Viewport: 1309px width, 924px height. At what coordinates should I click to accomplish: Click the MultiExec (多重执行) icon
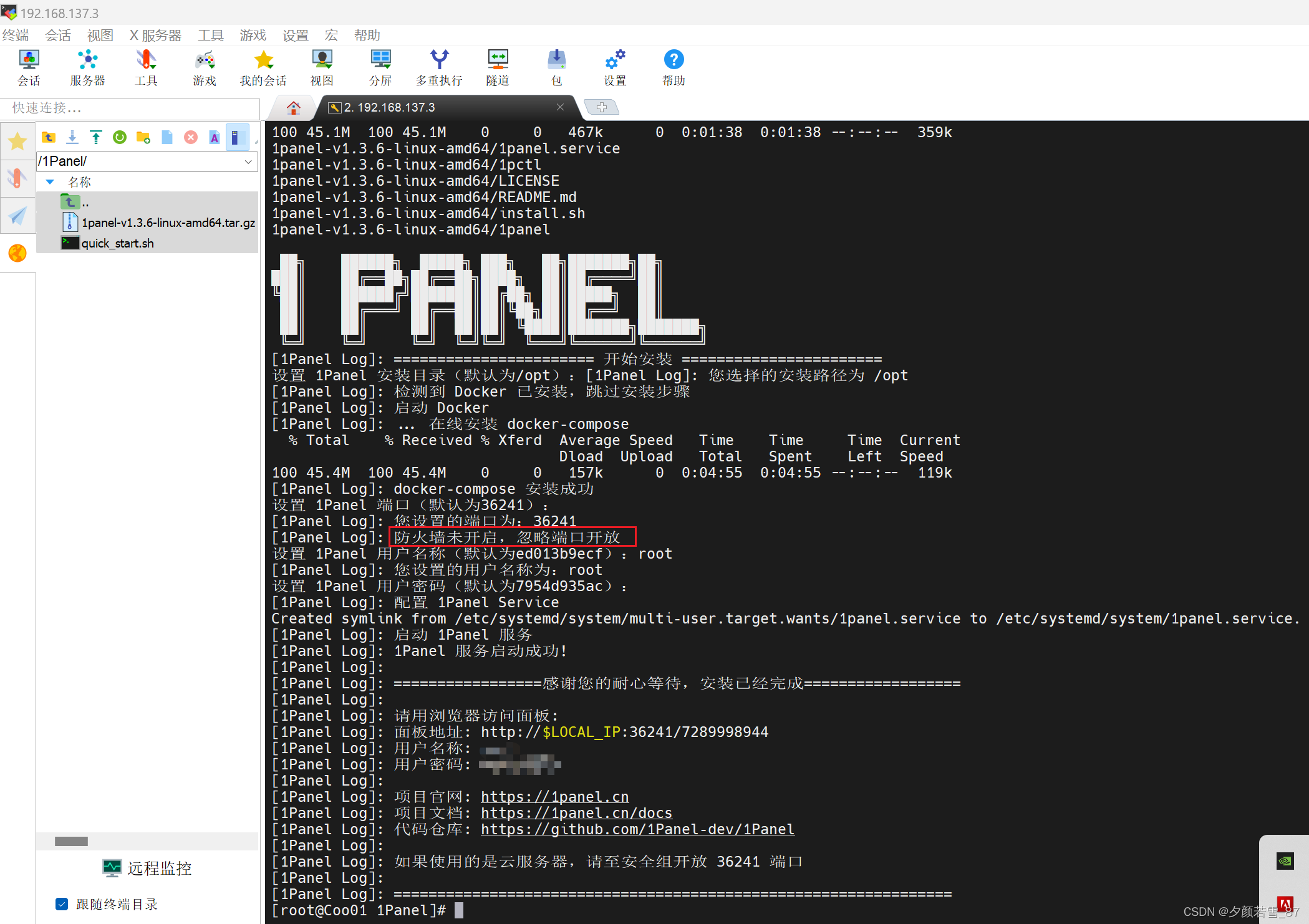(x=439, y=67)
